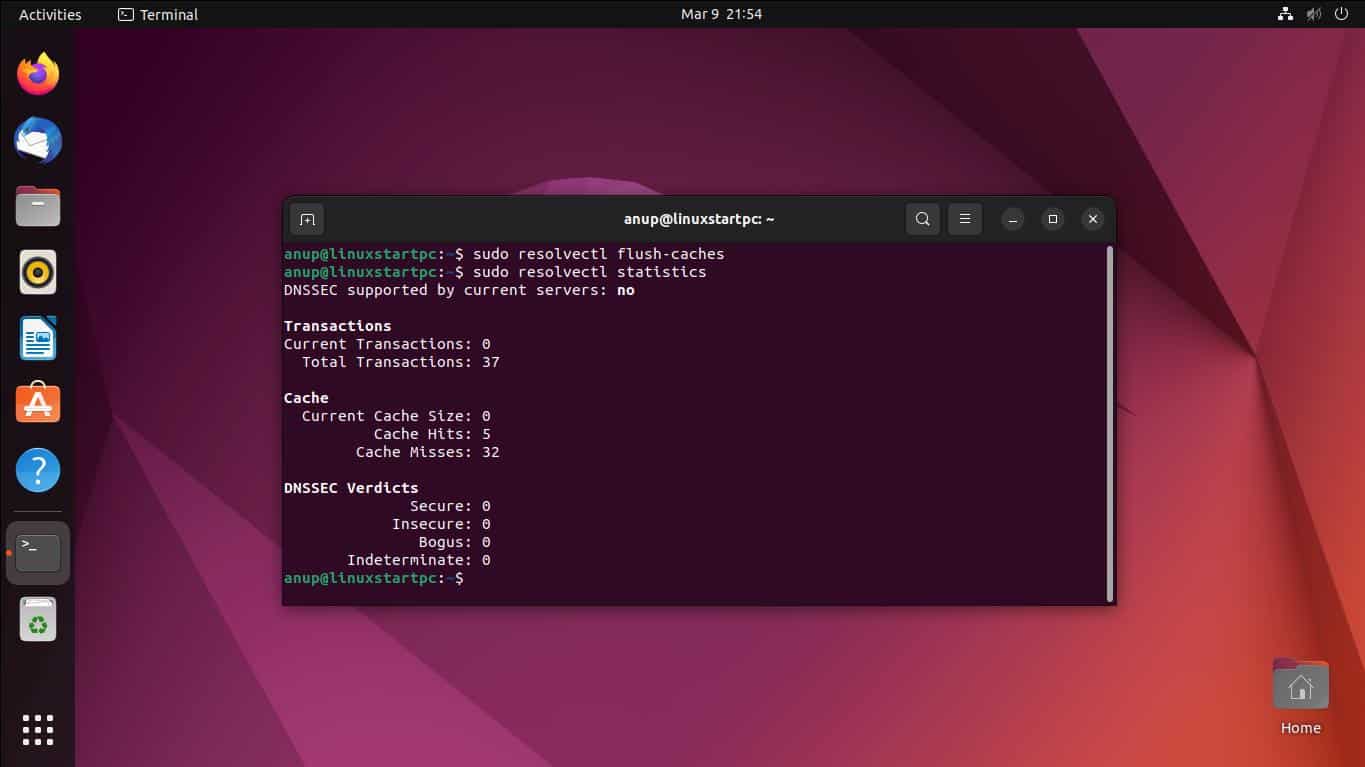Click the 'Transactions' heading
1365x767 pixels.
coord(337,326)
